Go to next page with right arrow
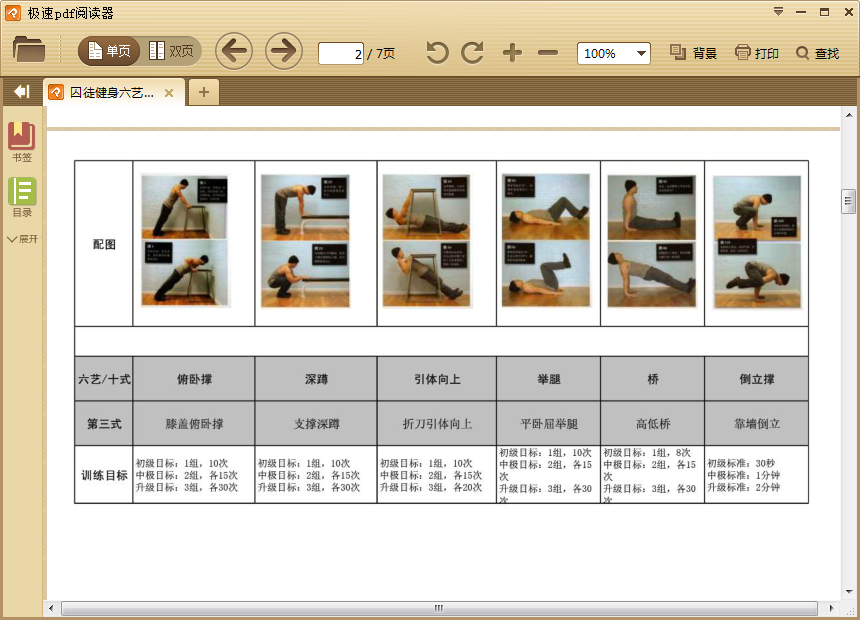The height and width of the screenshot is (620, 860). pyautogui.click(x=284, y=52)
